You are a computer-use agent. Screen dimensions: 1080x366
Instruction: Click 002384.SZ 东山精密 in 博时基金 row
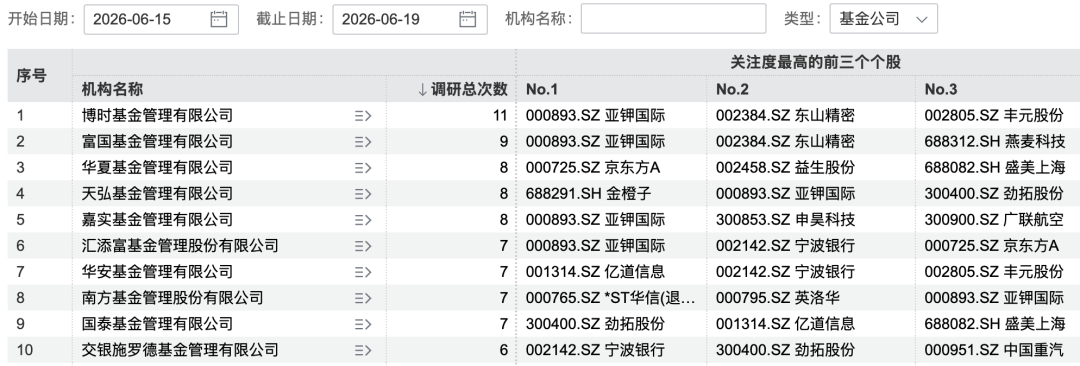[x=785, y=116]
